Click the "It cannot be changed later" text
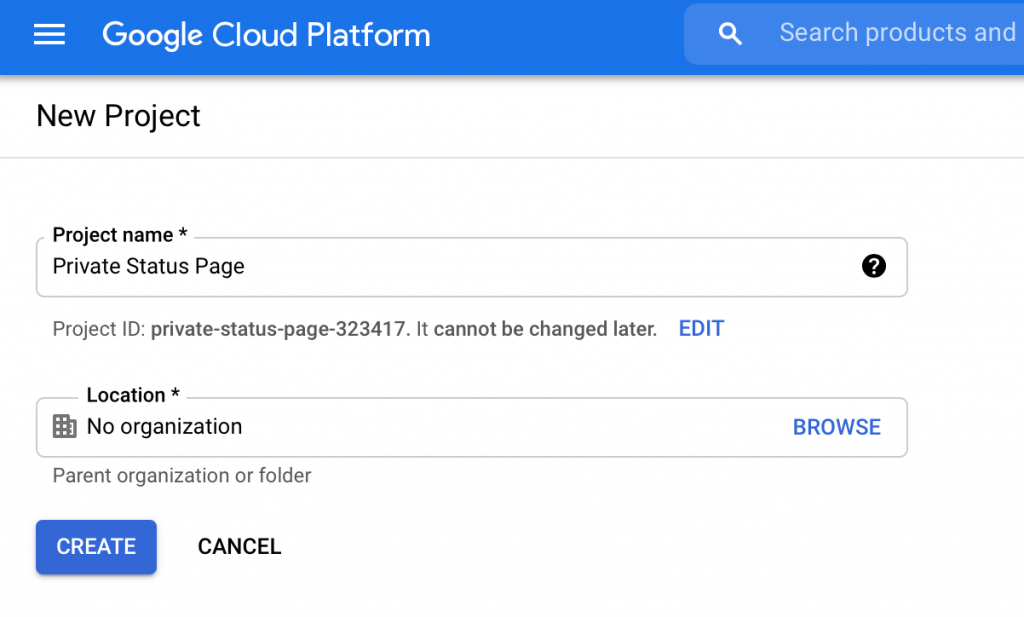This screenshot has height=617, width=1024. tap(536, 328)
